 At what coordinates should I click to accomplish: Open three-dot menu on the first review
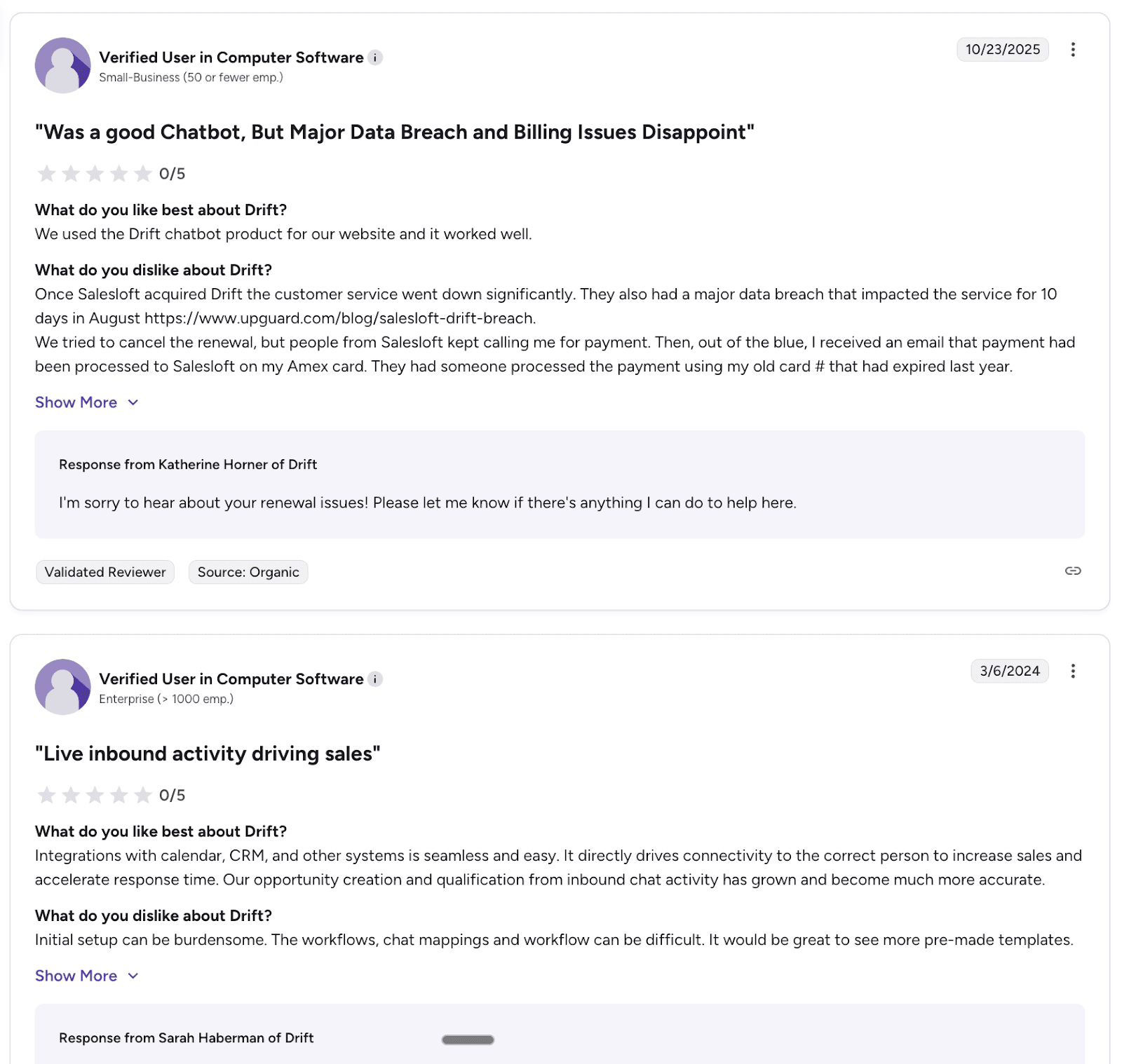[1073, 49]
